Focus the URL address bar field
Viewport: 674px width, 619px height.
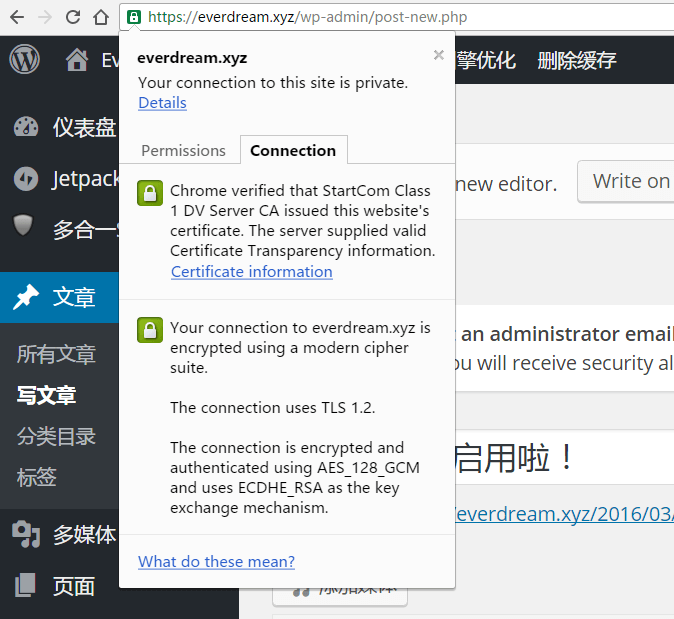pyautogui.click(x=396, y=17)
